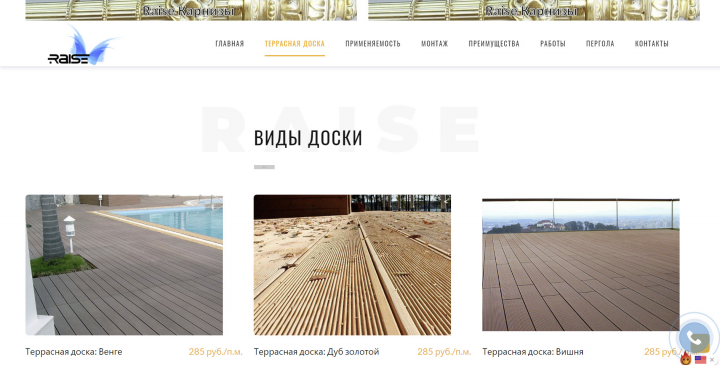720x365 pixels.
Task: Navigate to ПРЕИМУЩЕСТВА menu item
Action: point(494,44)
